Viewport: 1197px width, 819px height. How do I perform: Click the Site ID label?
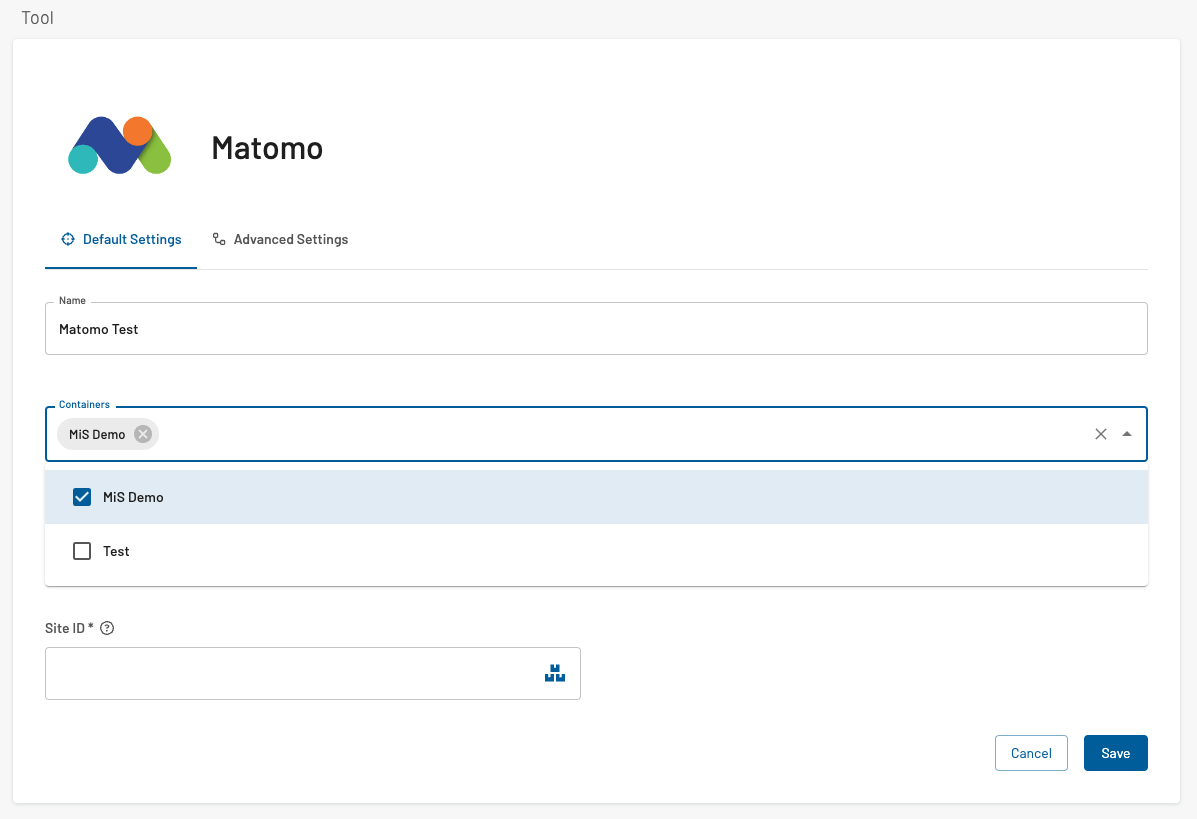click(69, 628)
